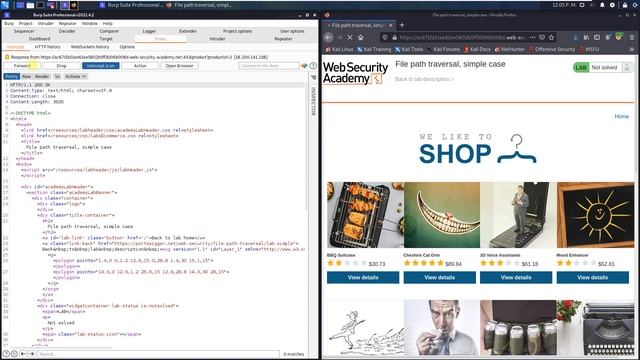Image resolution: width=640 pixels, height=360 pixels.
Task: Open the Action menu button
Action: click(x=140, y=66)
